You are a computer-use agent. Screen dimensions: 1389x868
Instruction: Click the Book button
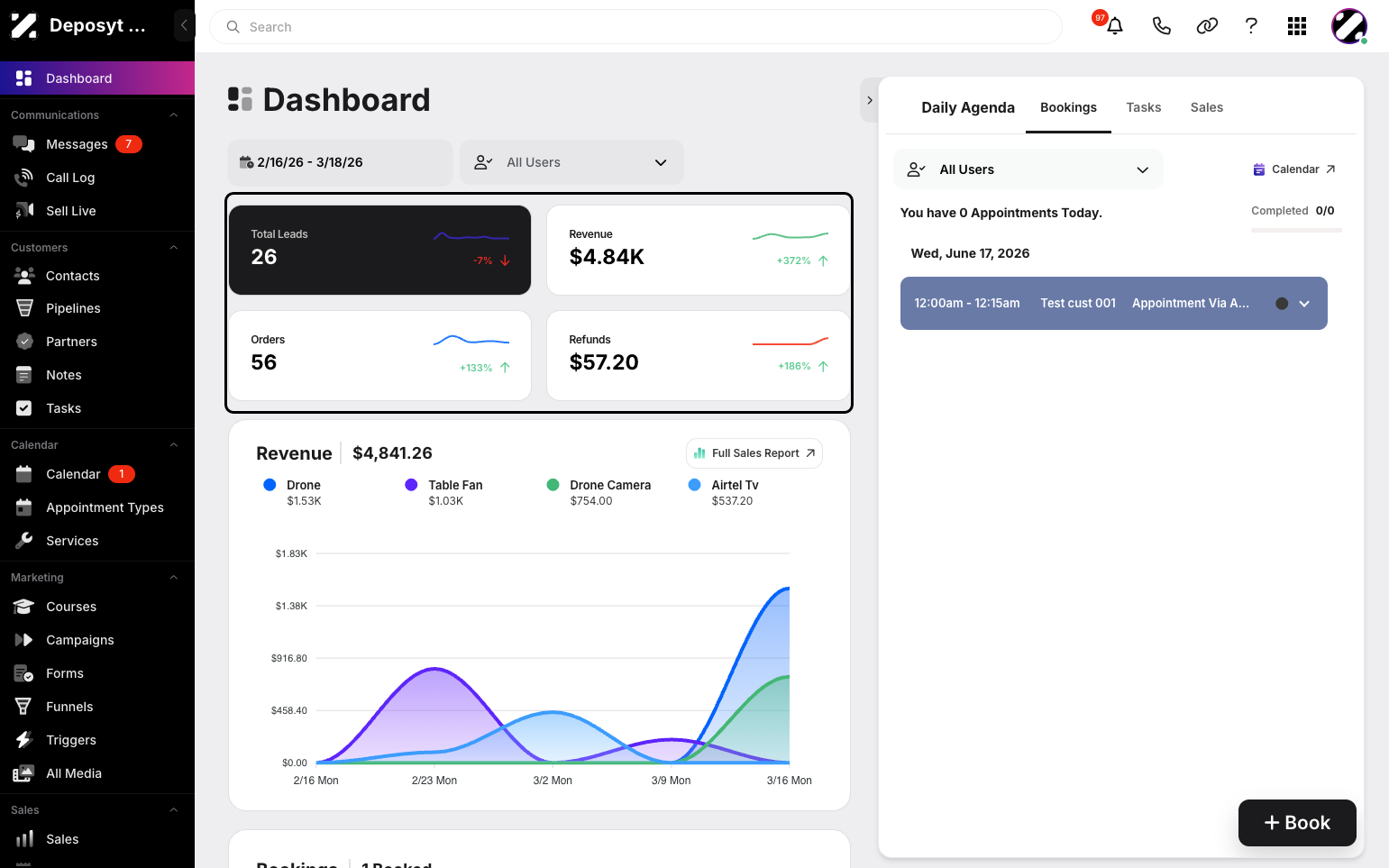[1297, 823]
